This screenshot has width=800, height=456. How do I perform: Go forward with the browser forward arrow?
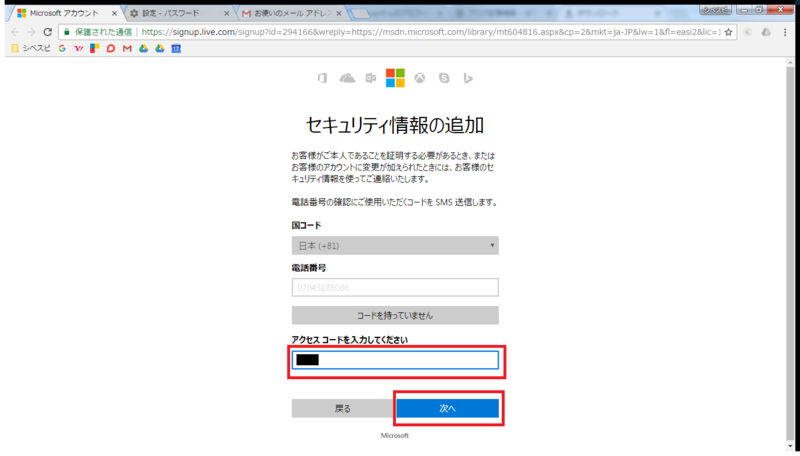(31, 32)
